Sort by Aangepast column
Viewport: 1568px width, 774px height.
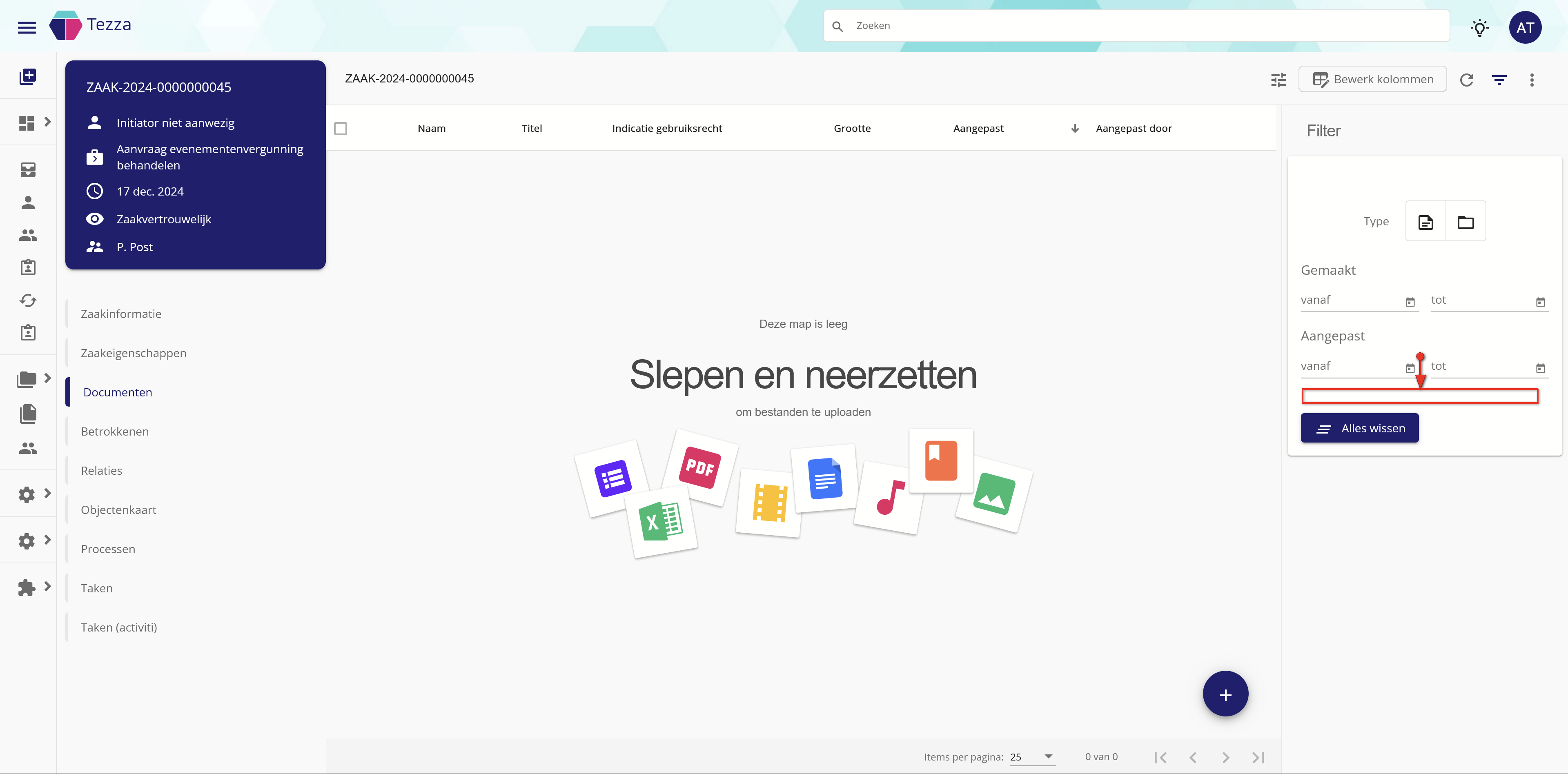click(x=978, y=129)
